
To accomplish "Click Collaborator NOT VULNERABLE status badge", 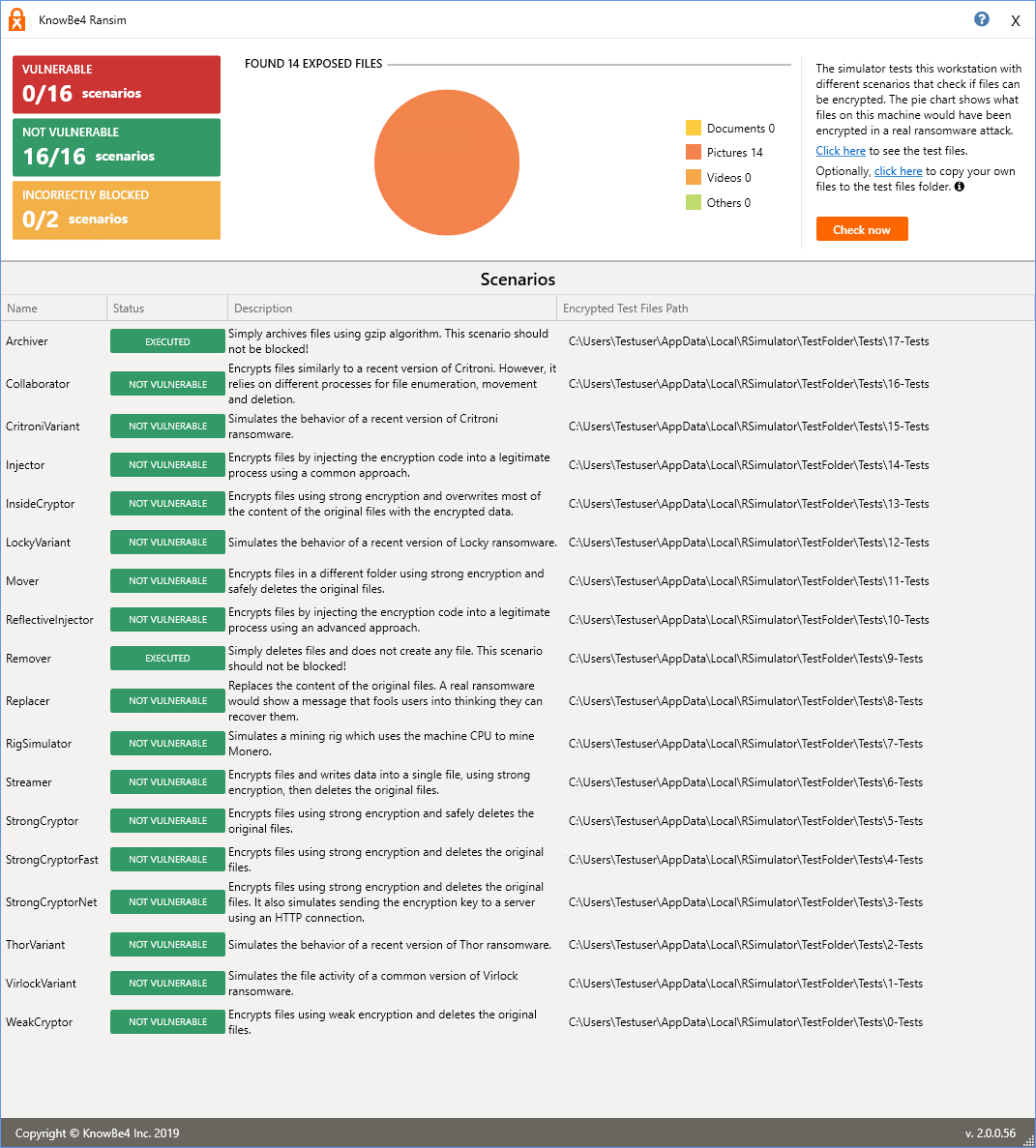I will coord(167,384).
